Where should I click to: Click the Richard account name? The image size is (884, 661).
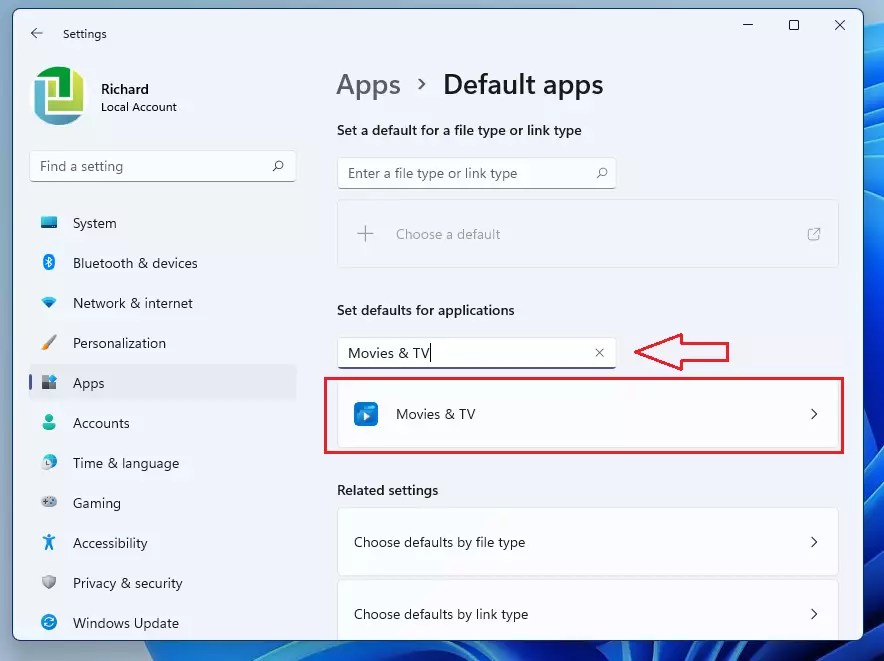[x=125, y=89]
